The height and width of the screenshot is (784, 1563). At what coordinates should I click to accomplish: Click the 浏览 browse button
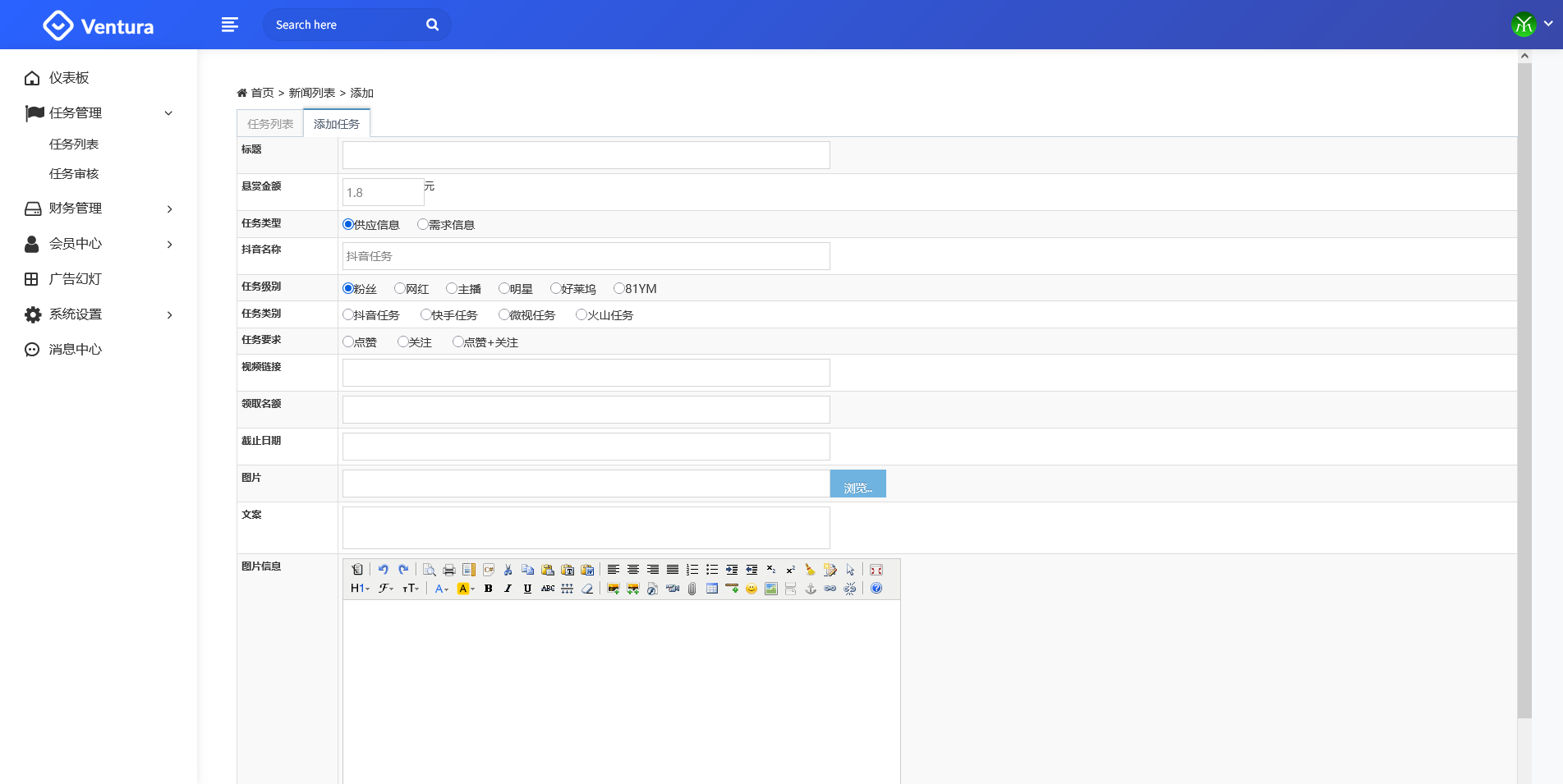click(x=857, y=484)
